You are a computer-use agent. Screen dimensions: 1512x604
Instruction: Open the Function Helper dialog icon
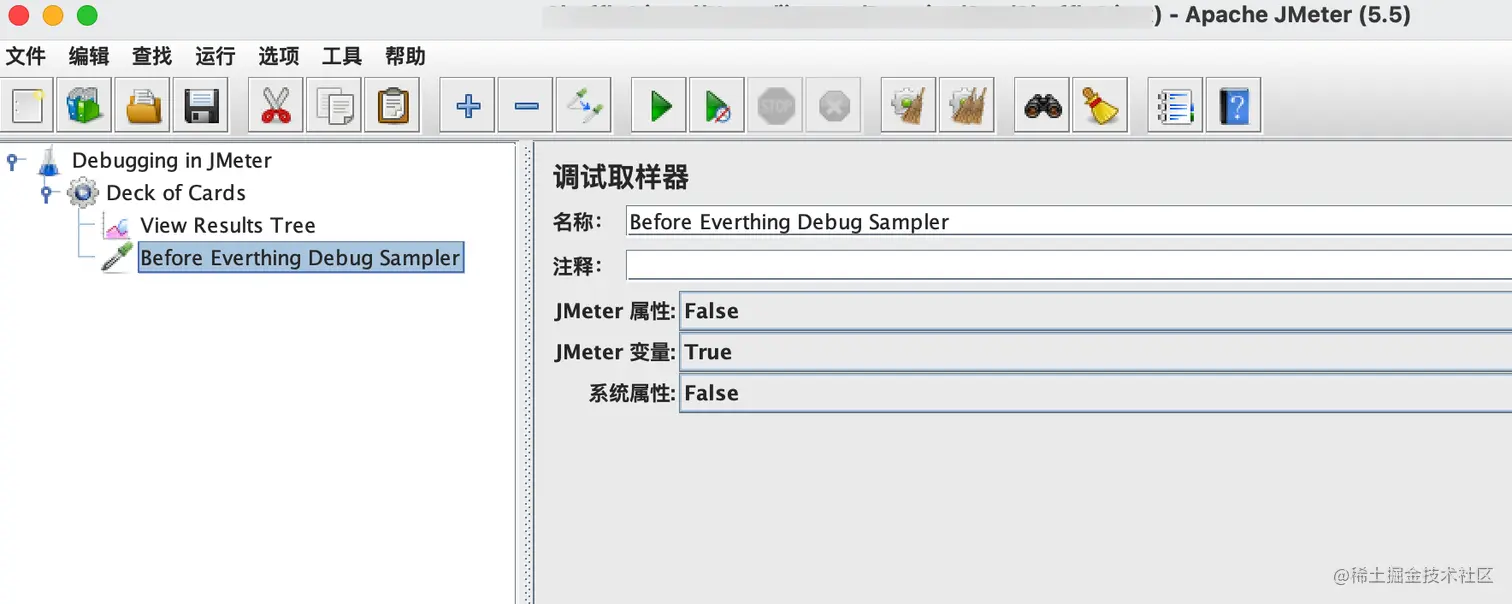click(1176, 105)
